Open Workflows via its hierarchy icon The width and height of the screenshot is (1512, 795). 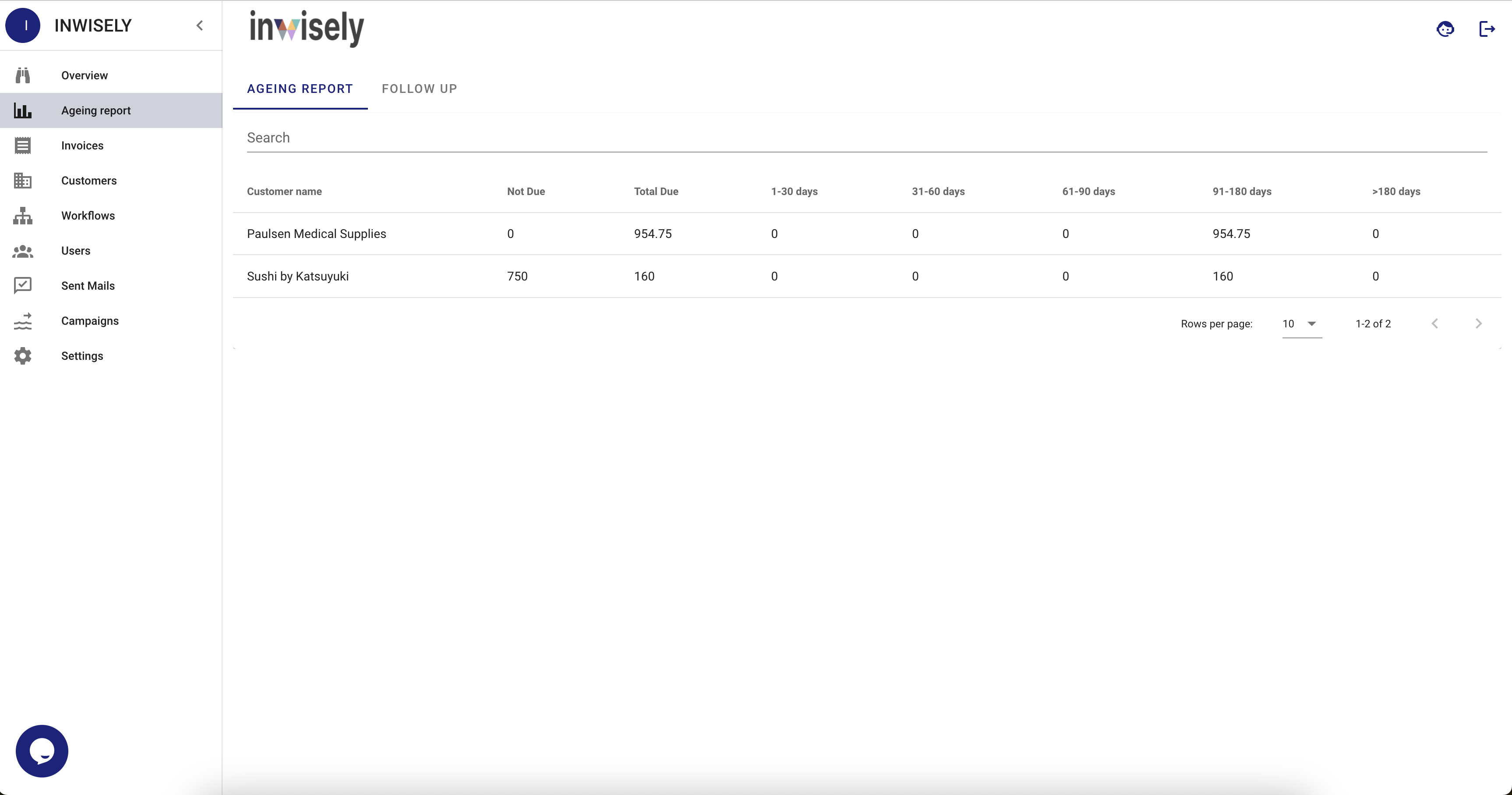point(22,216)
